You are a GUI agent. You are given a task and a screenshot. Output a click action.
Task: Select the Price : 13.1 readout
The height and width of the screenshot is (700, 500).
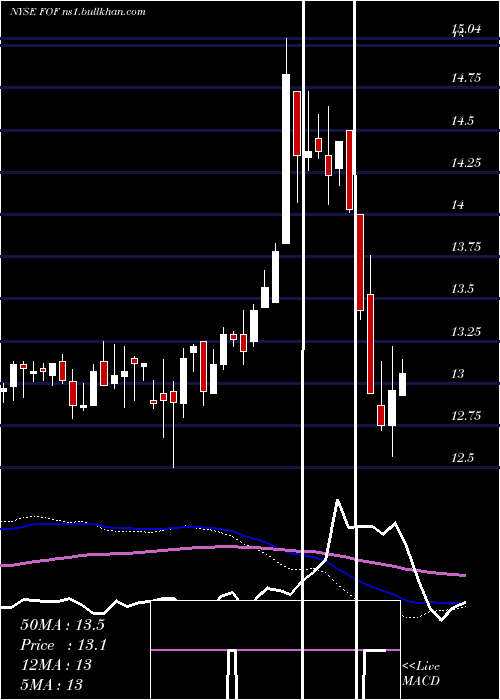tap(63, 645)
